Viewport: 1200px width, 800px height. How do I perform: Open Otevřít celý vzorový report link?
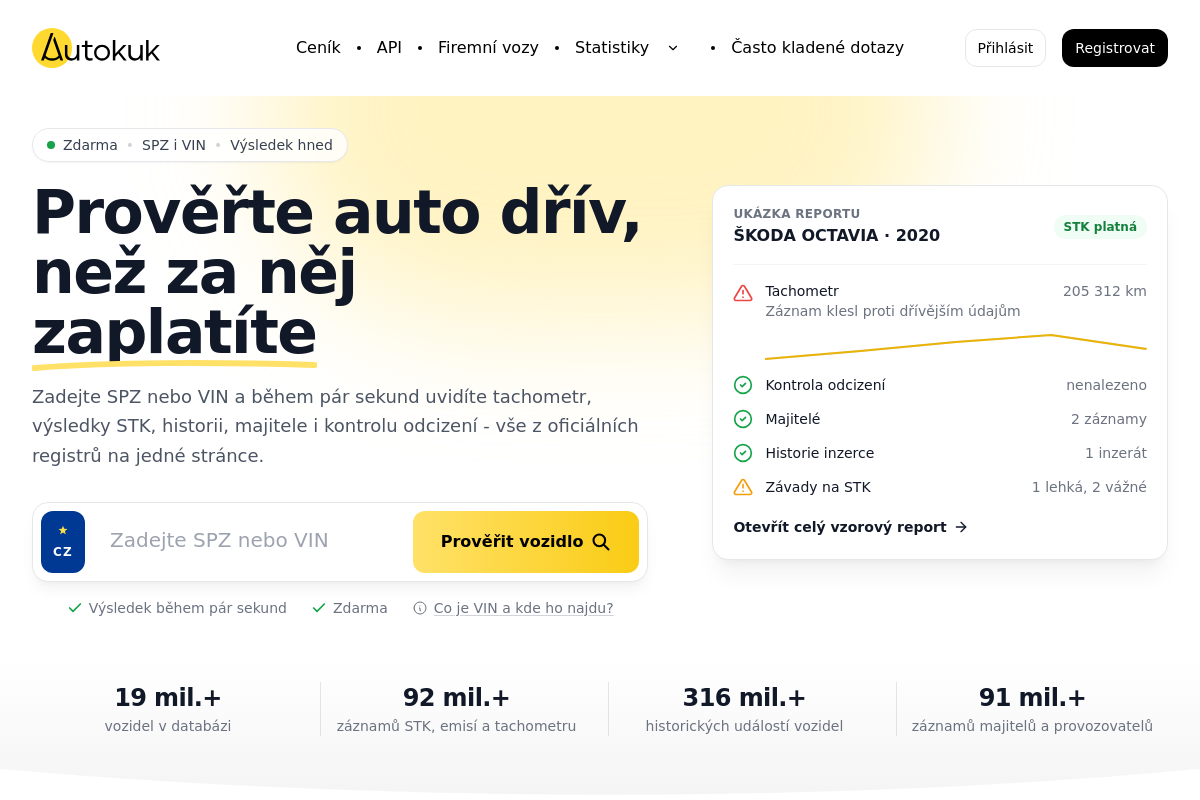coord(851,527)
